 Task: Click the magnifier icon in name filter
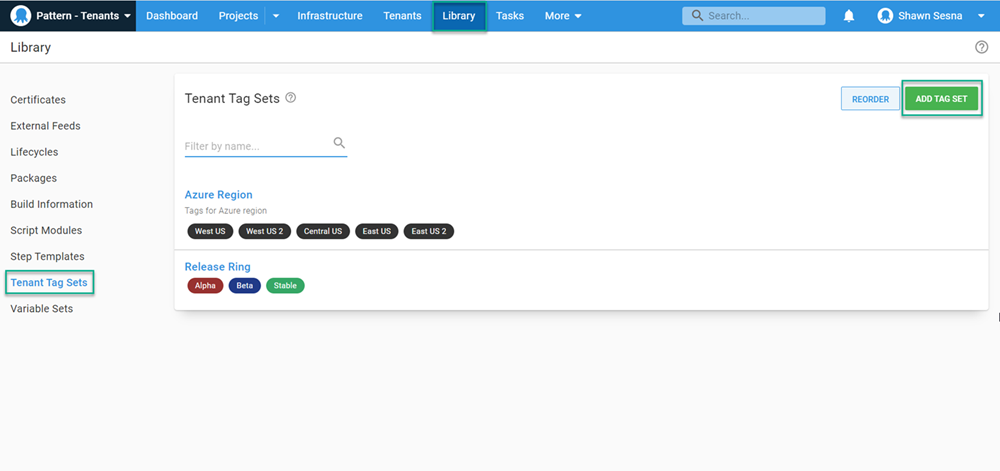(339, 144)
